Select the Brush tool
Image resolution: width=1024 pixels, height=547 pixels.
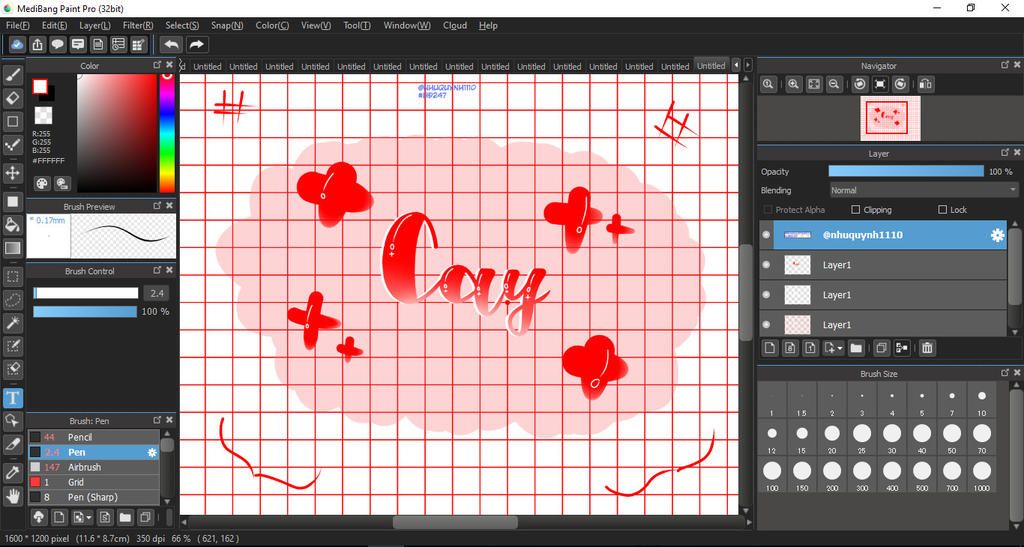(12, 75)
